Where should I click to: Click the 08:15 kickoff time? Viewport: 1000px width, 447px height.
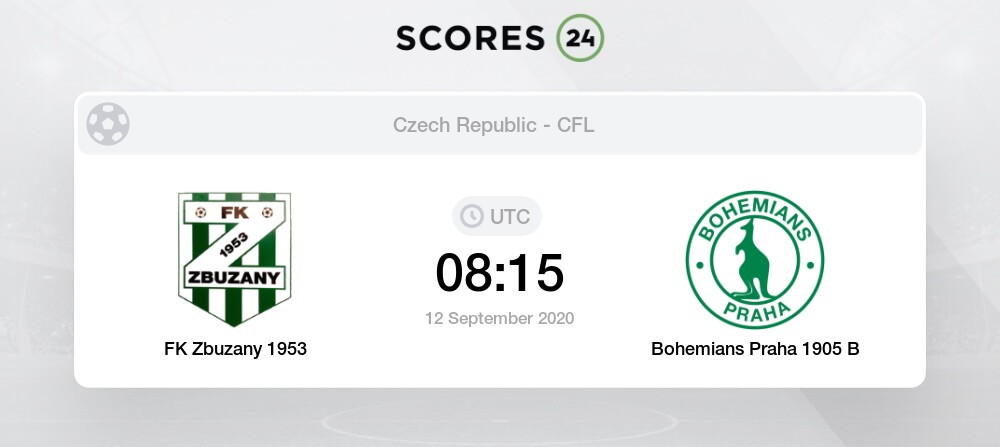tap(499, 273)
